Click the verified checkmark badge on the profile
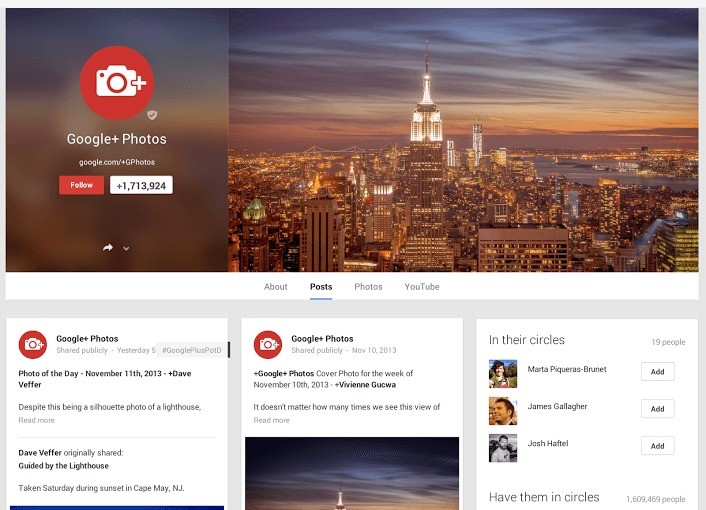 [152, 115]
